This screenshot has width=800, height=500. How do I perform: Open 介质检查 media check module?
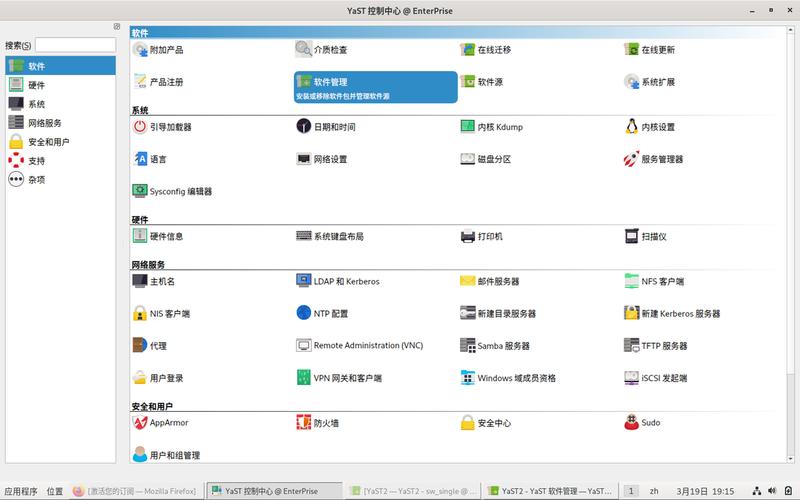click(321, 49)
